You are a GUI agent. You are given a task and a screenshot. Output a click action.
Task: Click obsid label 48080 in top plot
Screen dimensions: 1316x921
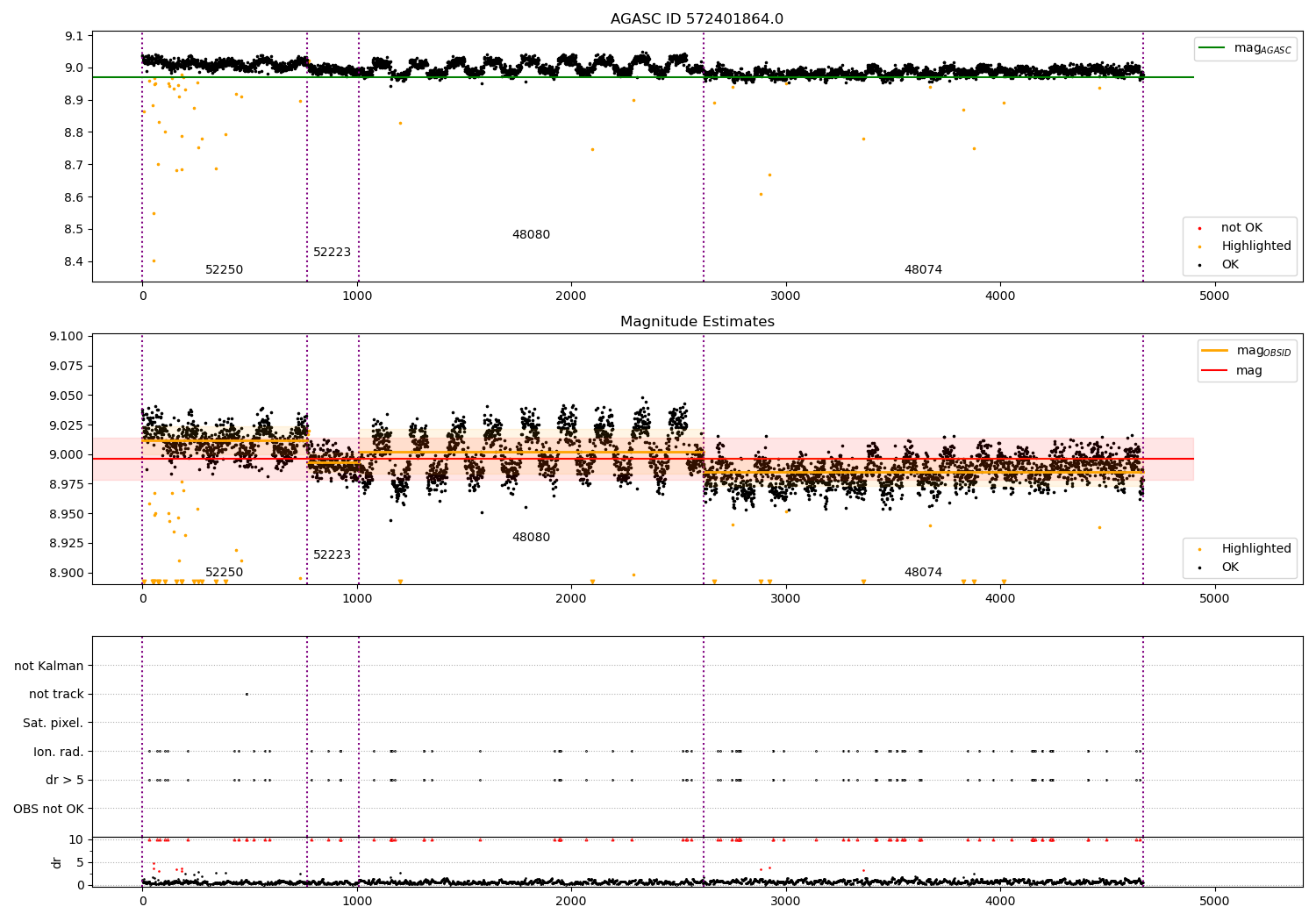point(531,235)
